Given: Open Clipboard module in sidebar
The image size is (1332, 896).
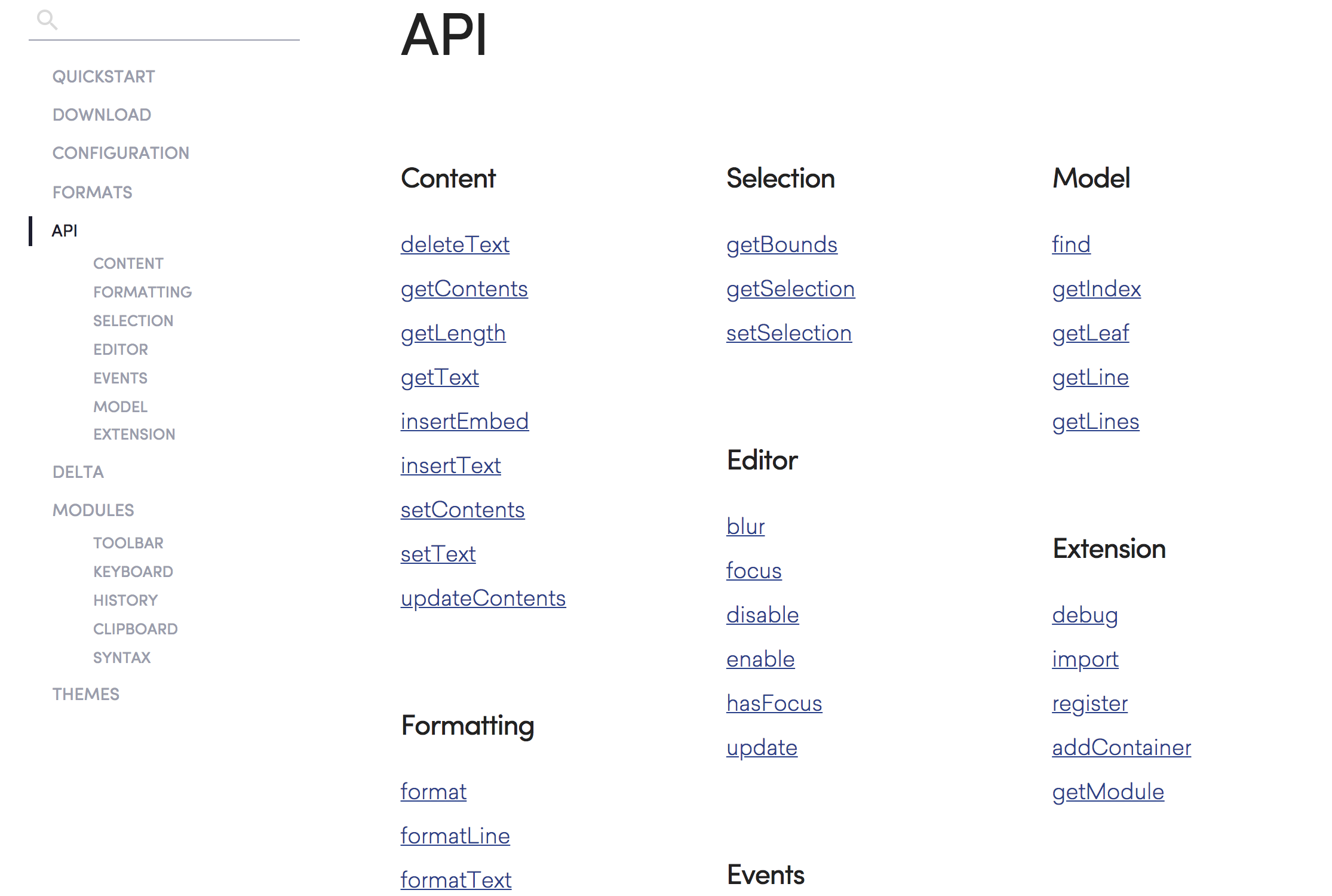Looking at the screenshot, I should point(135,629).
